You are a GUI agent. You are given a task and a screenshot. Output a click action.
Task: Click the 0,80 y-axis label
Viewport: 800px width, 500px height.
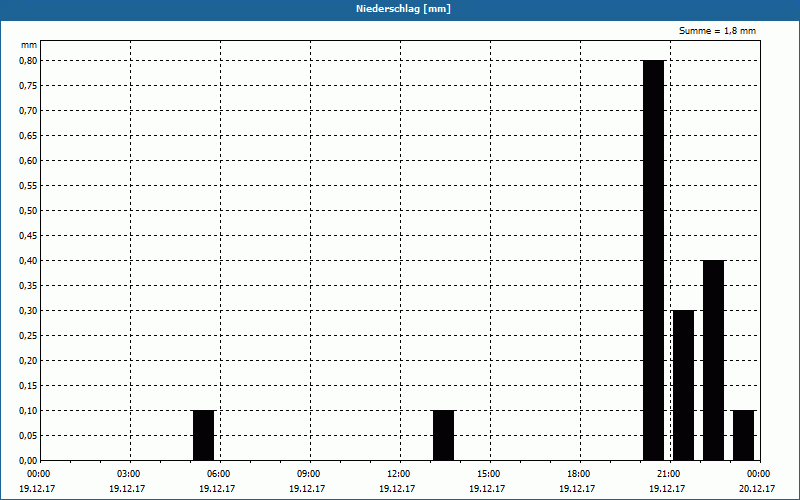click(x=28, y=61)
